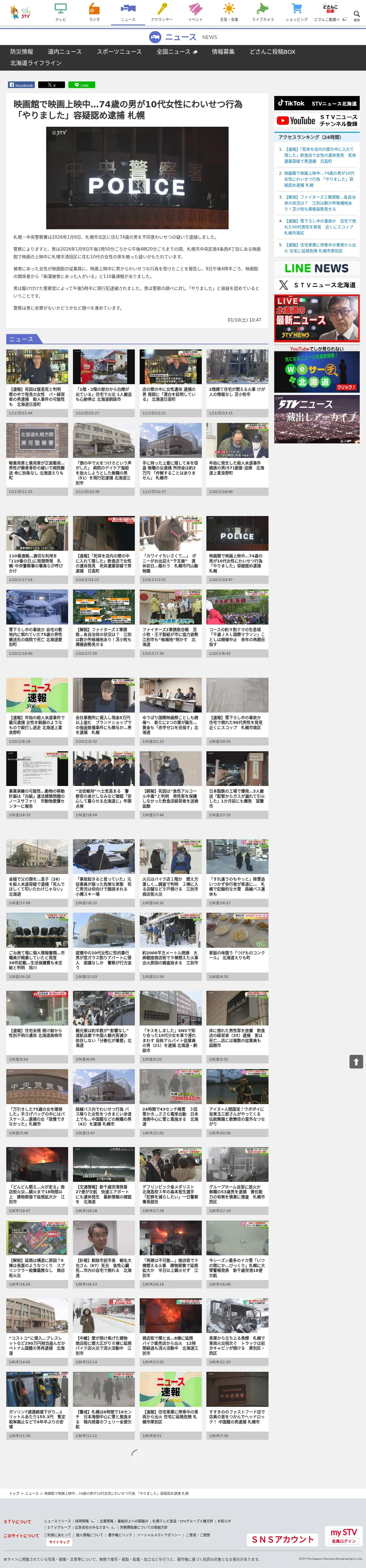Open the 110番通報…適切な利用を news card

[x=37, y=550]
